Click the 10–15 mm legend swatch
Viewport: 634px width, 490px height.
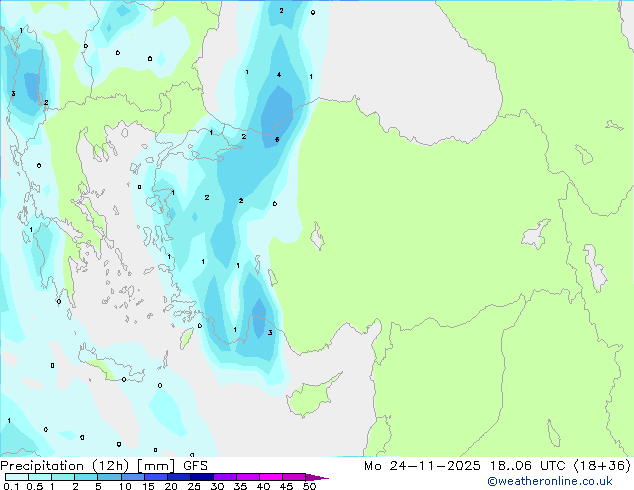(x=132, y=477)
